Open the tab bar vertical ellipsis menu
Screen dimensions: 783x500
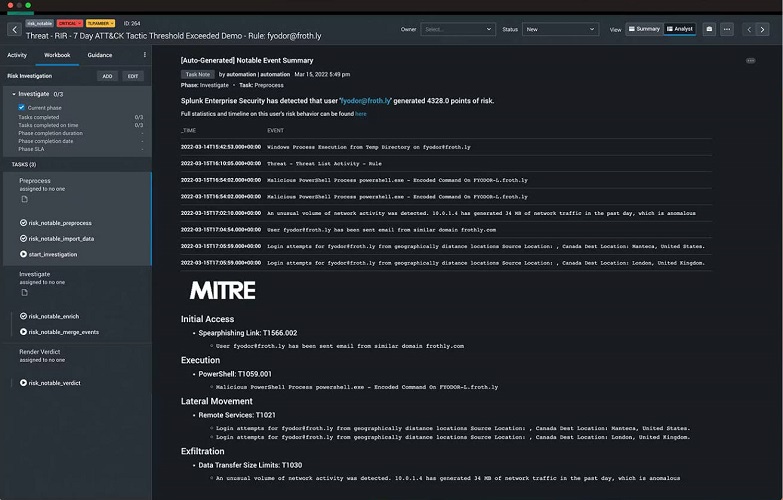point(145,55)
